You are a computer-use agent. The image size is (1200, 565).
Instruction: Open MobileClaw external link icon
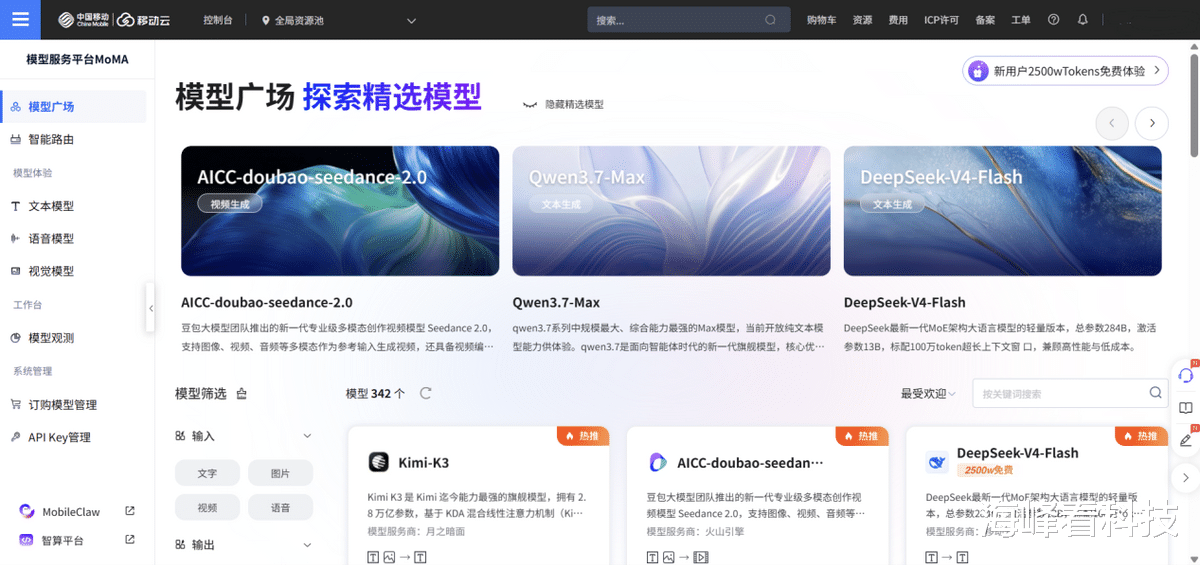coord(130,511)
